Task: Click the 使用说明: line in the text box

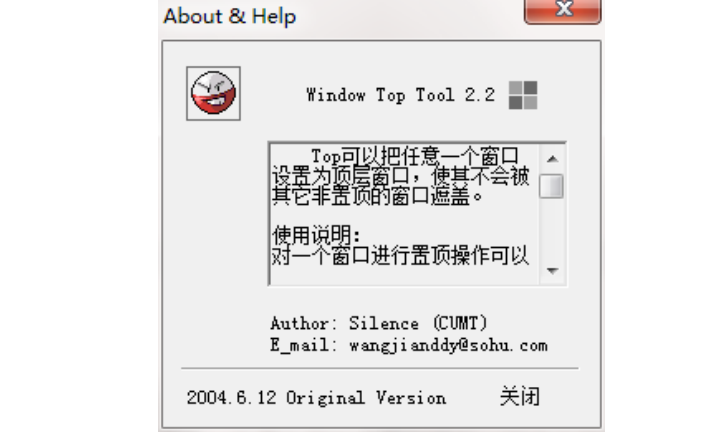Action: [x=316, y=236]
